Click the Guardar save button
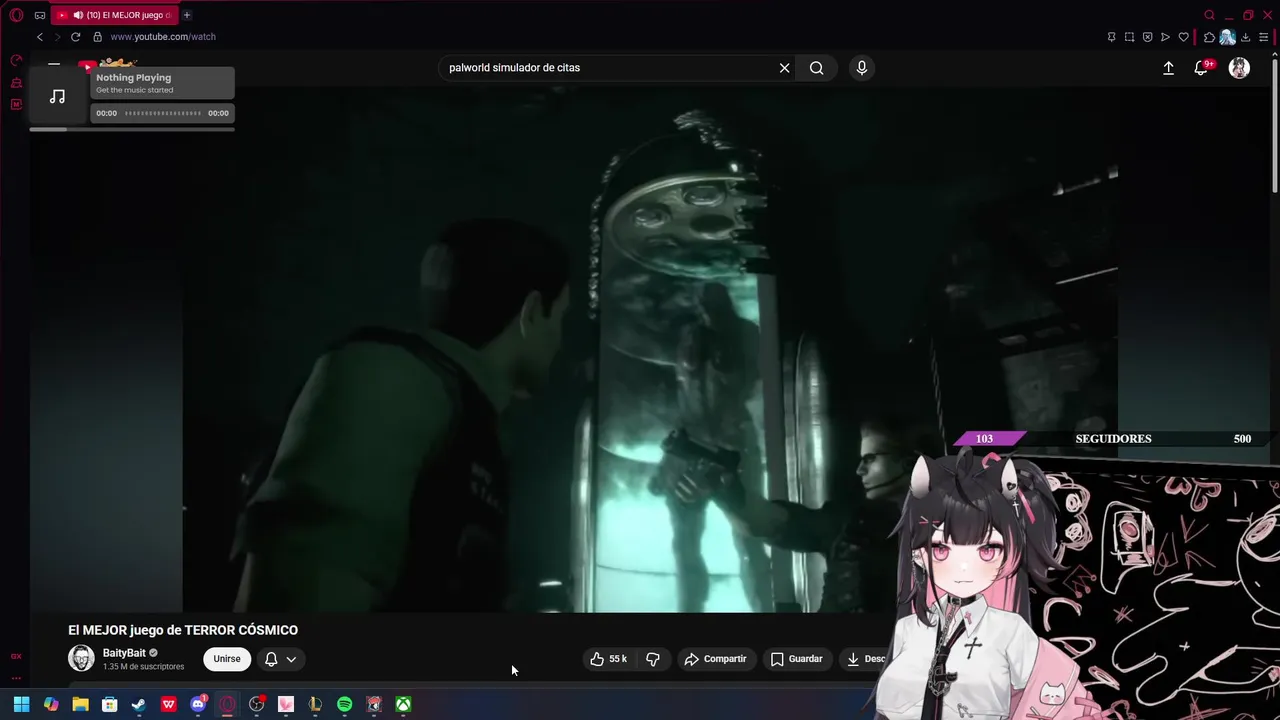The width and height of the screenshot is (1280, 720). 797,659
